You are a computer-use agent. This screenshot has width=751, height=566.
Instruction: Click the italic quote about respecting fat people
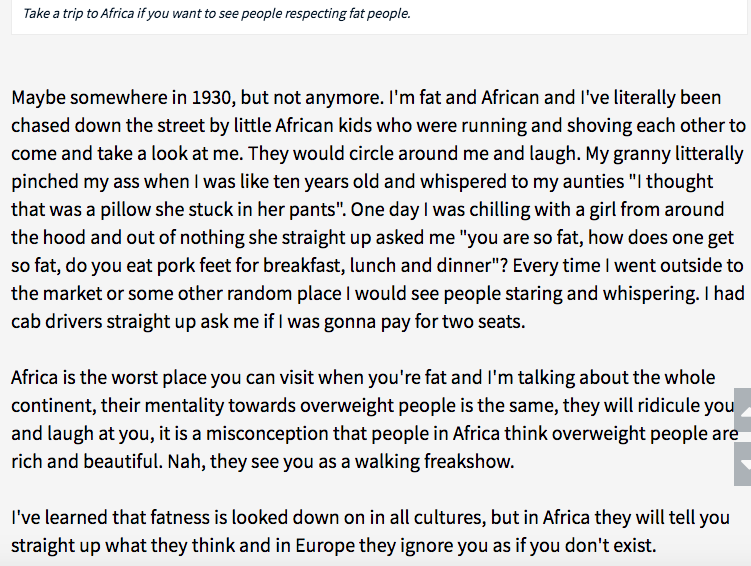(216, 14)
